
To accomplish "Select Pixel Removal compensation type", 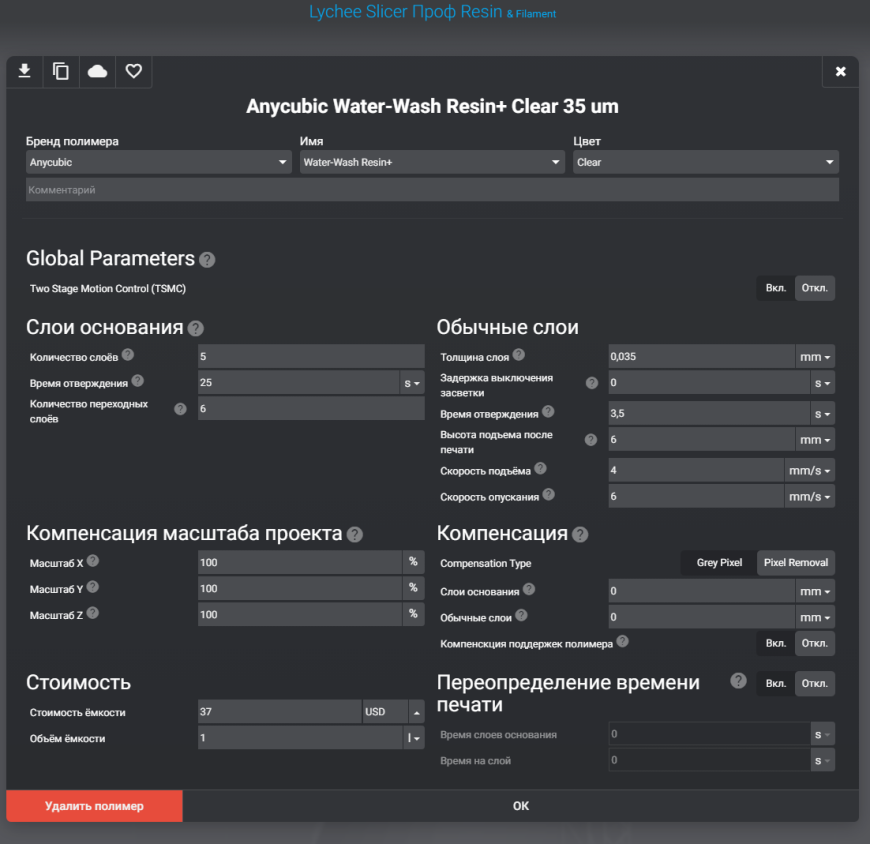I will tap(796, 563).
